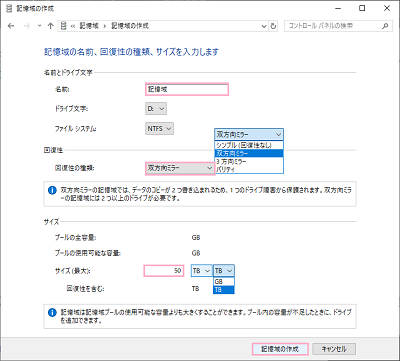Viewport: 400px width, 361px height.
Task: Click the プールの使用可能な容量 label
Action: click(88, 253)
